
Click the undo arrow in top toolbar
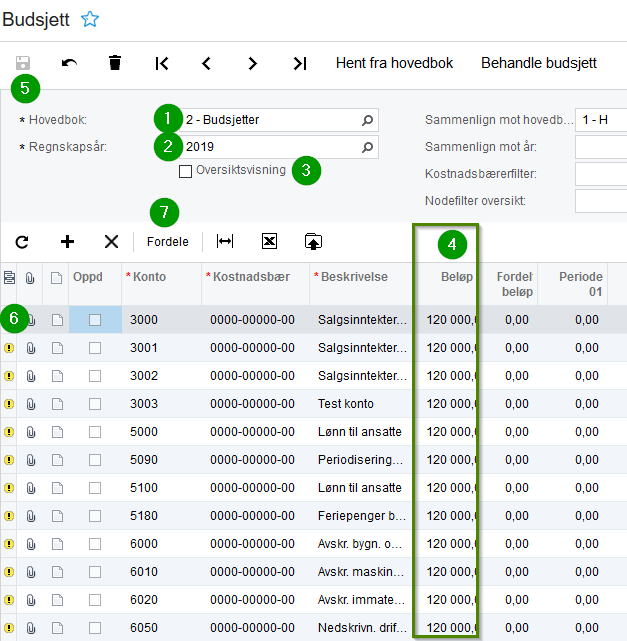click(69, 63)
